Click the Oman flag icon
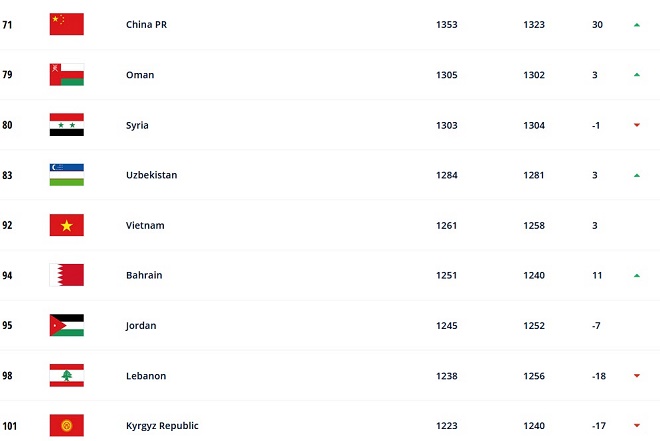This screenshot has height=441, width=660. [67, 74]
